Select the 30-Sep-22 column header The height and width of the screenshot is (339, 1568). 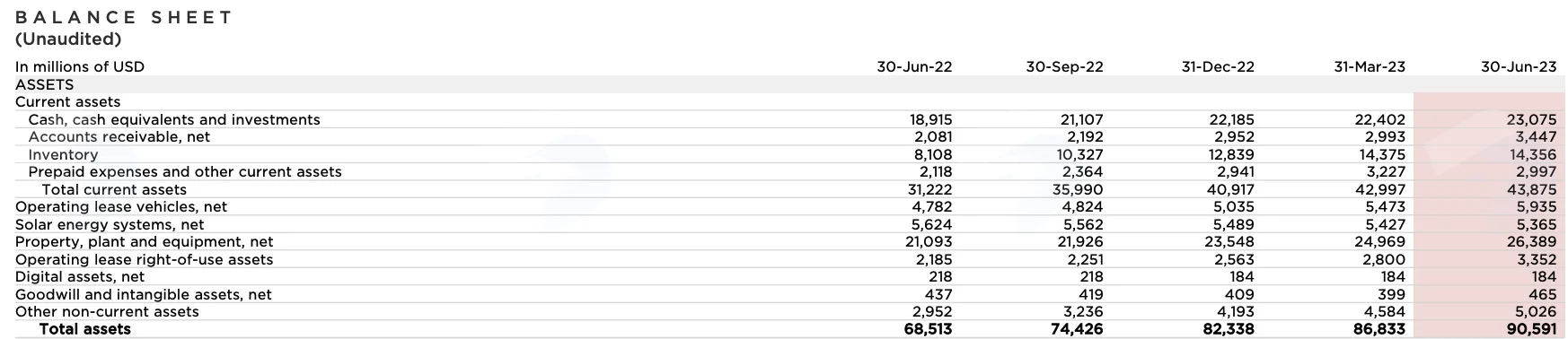[x=1064, y=66]
